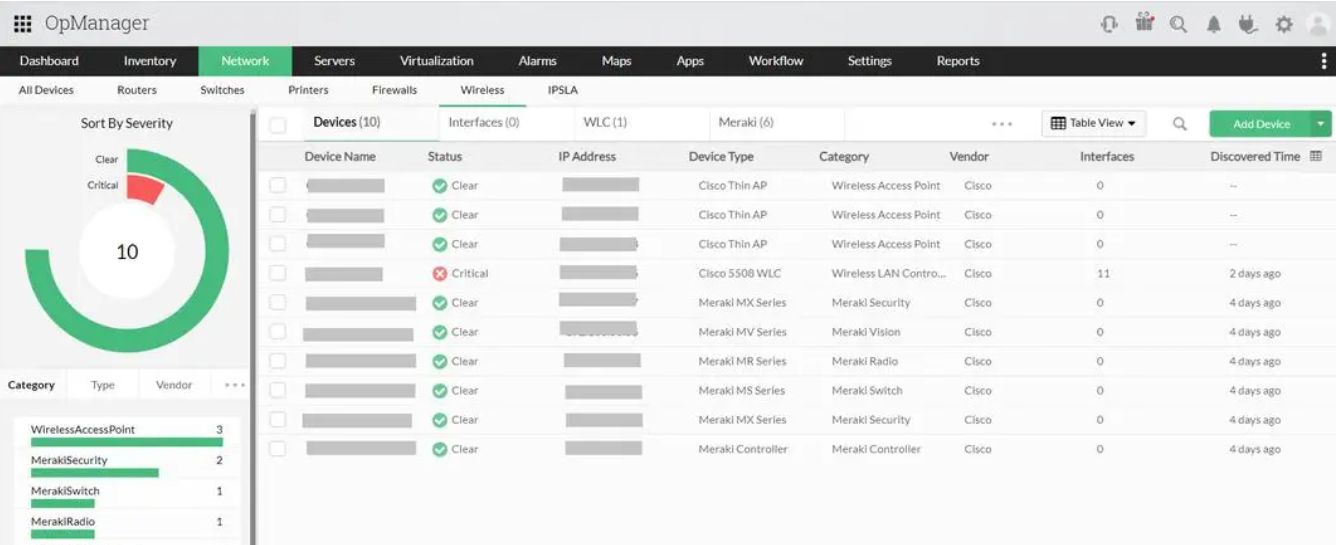Open the alarm bell notifications
The image size is (1336, 545).
[1214, 24]
